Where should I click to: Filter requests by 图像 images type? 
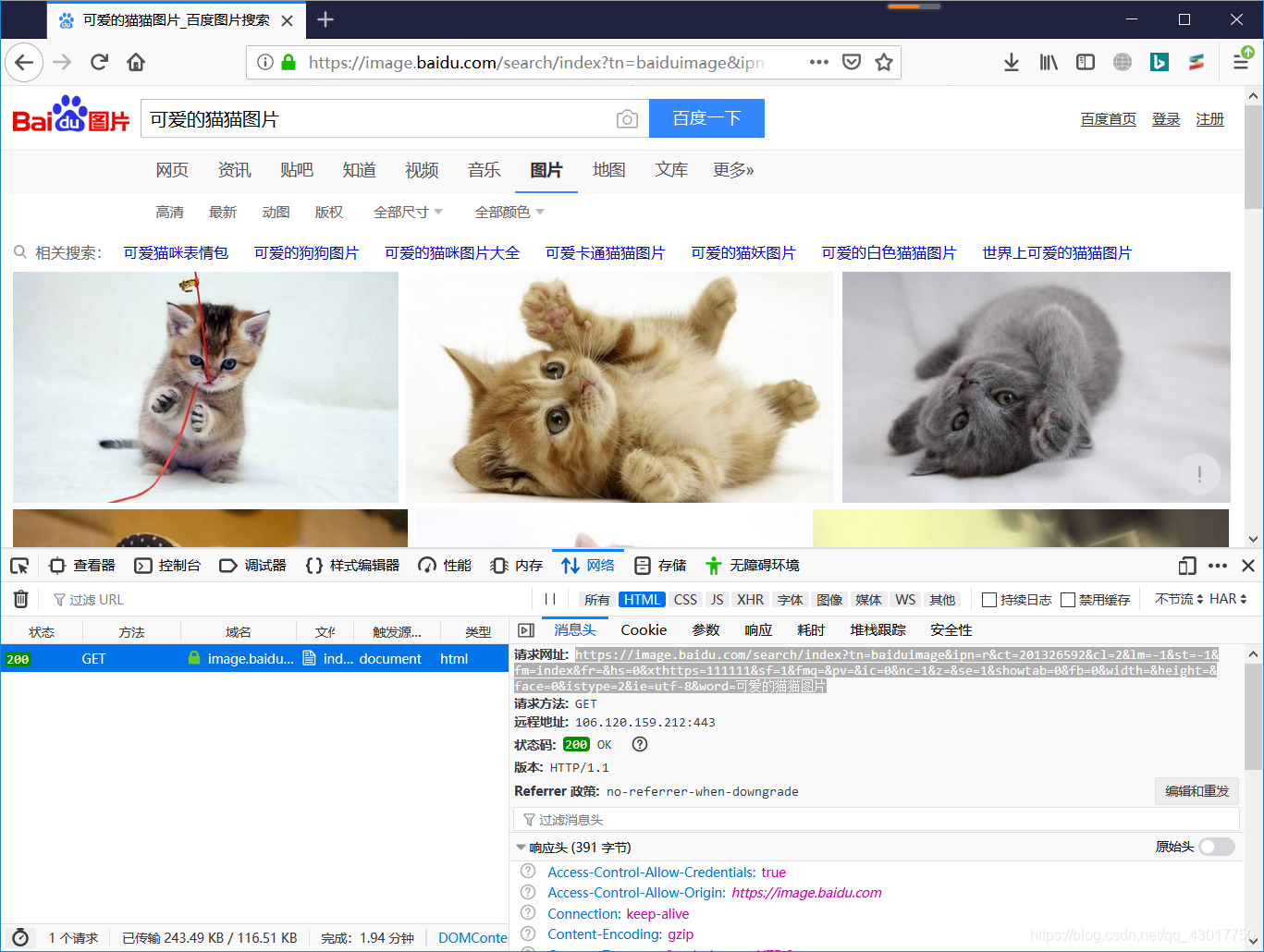coord(829,600)
